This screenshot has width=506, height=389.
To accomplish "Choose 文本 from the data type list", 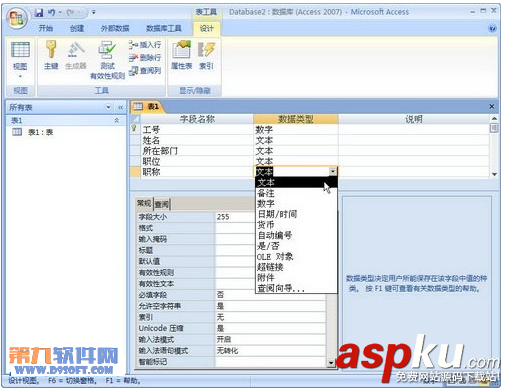I will (296, 182).
